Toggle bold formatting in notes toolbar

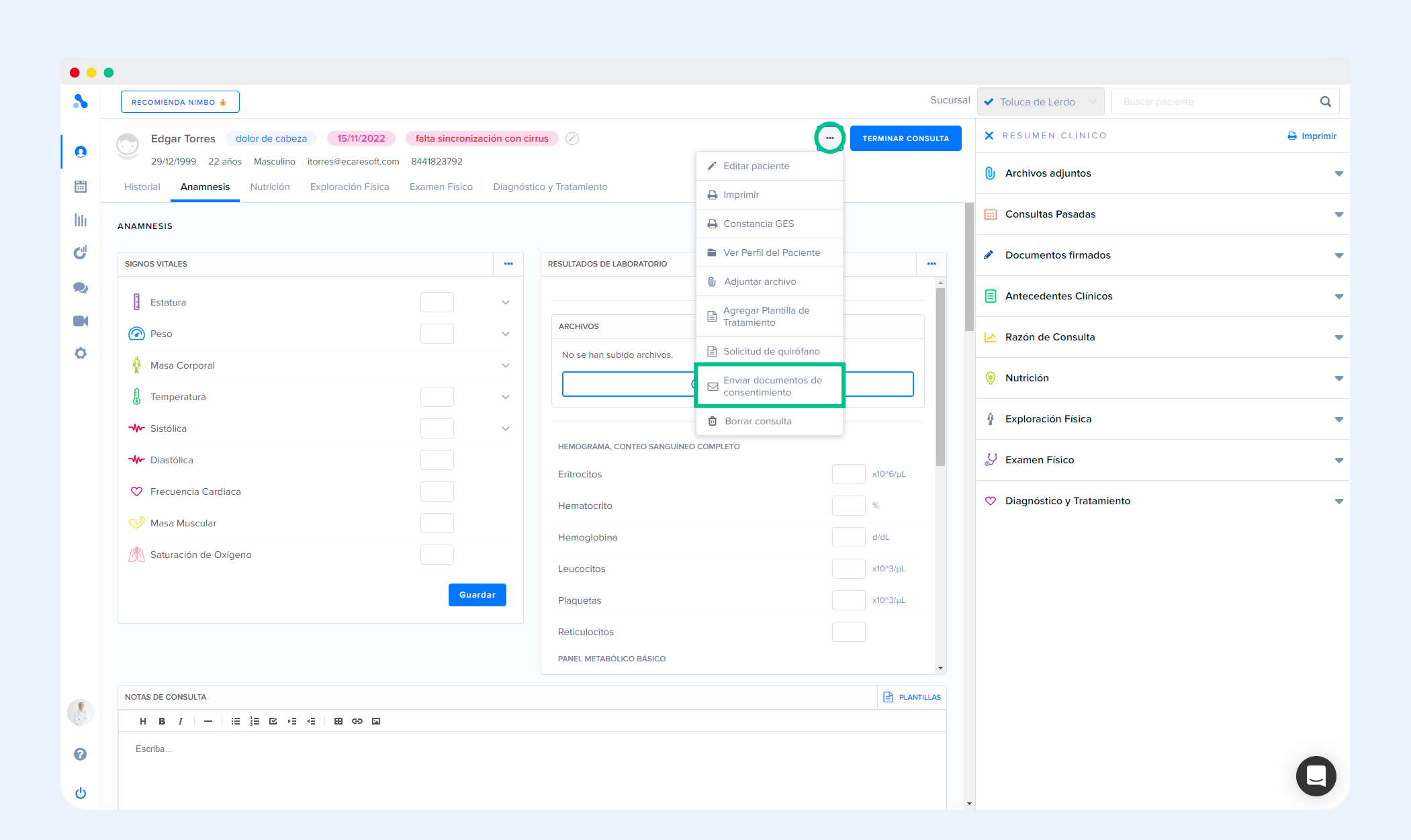tap(162, 721)
